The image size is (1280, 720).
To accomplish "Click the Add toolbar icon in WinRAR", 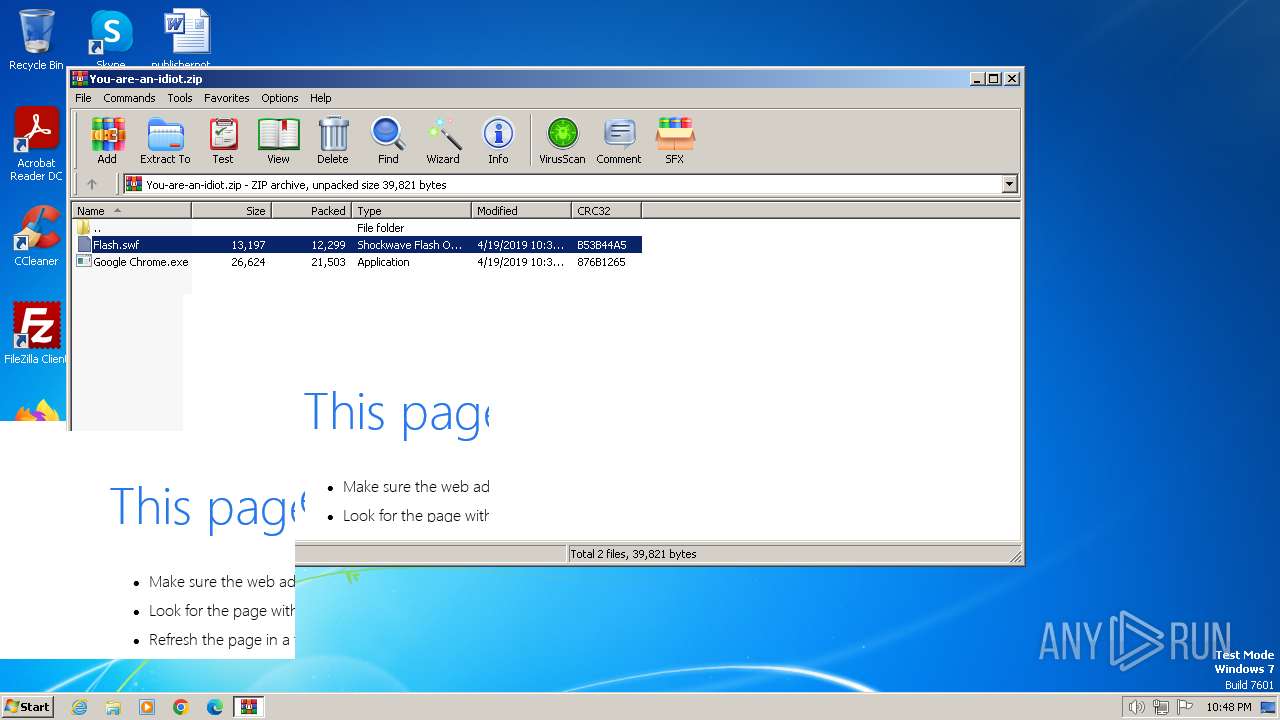I will pyautogui.click(x=107, y=140).
